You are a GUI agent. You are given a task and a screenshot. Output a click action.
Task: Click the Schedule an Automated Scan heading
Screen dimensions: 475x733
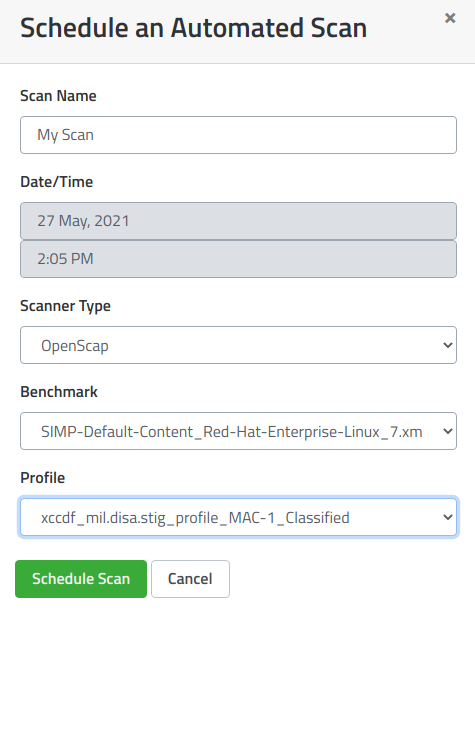194,28
